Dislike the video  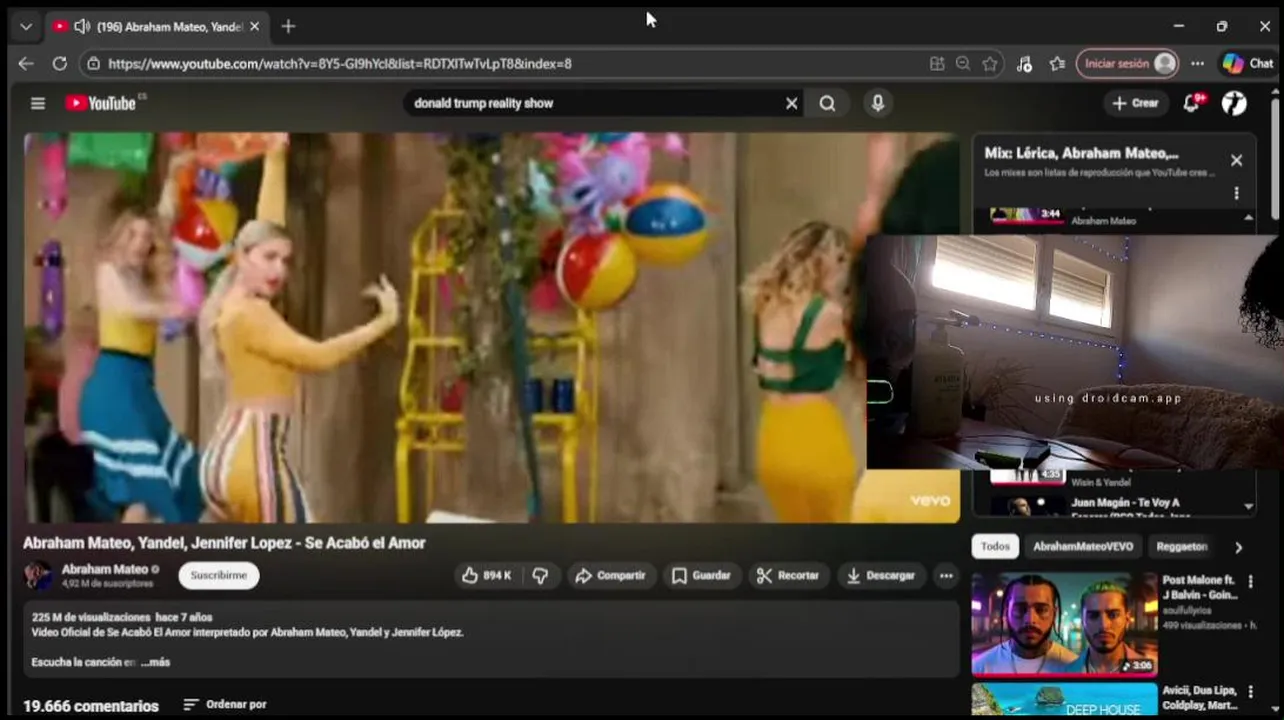tap(540, 575)
